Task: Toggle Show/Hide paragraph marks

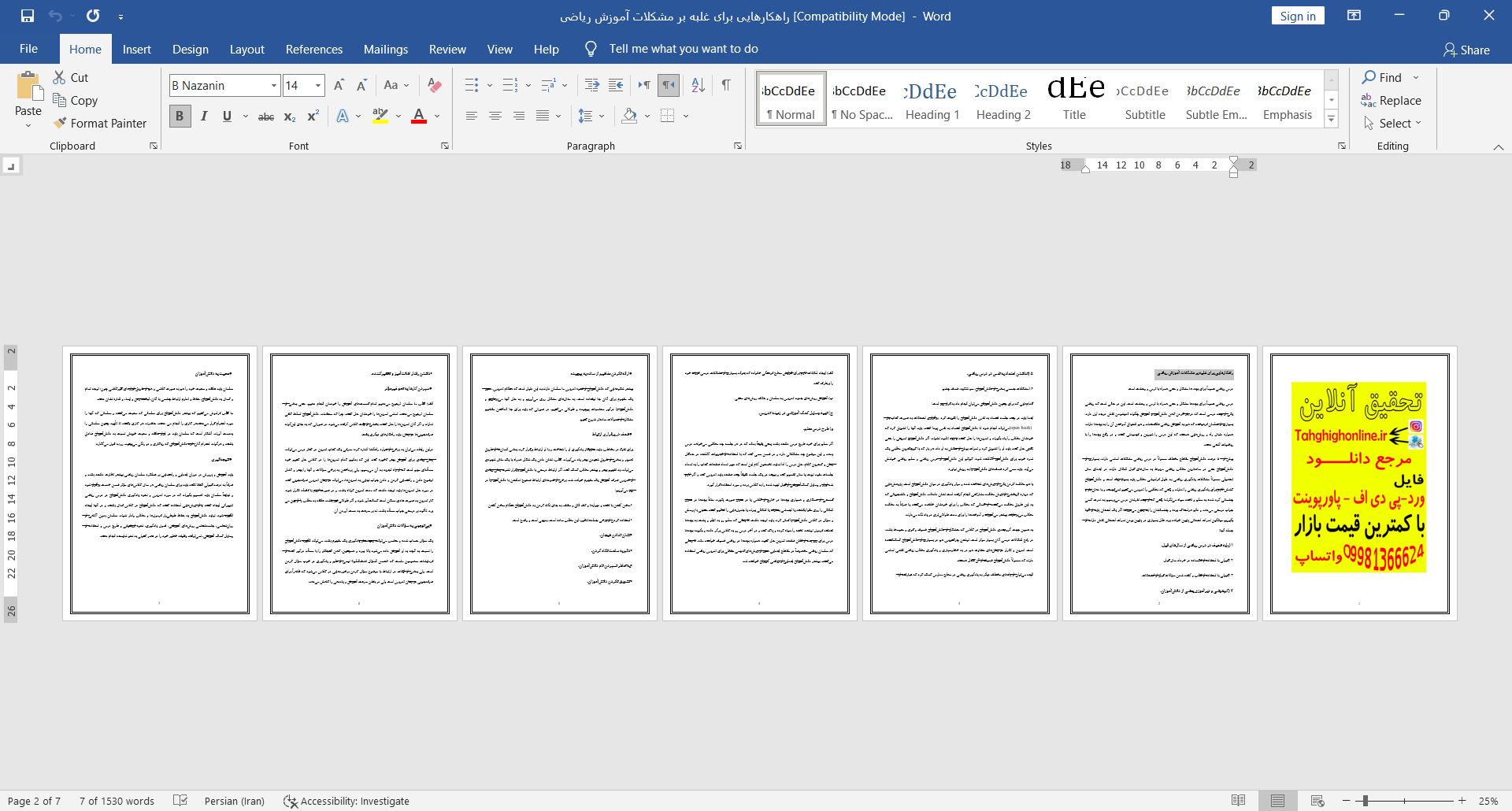Action: point(725,85)
